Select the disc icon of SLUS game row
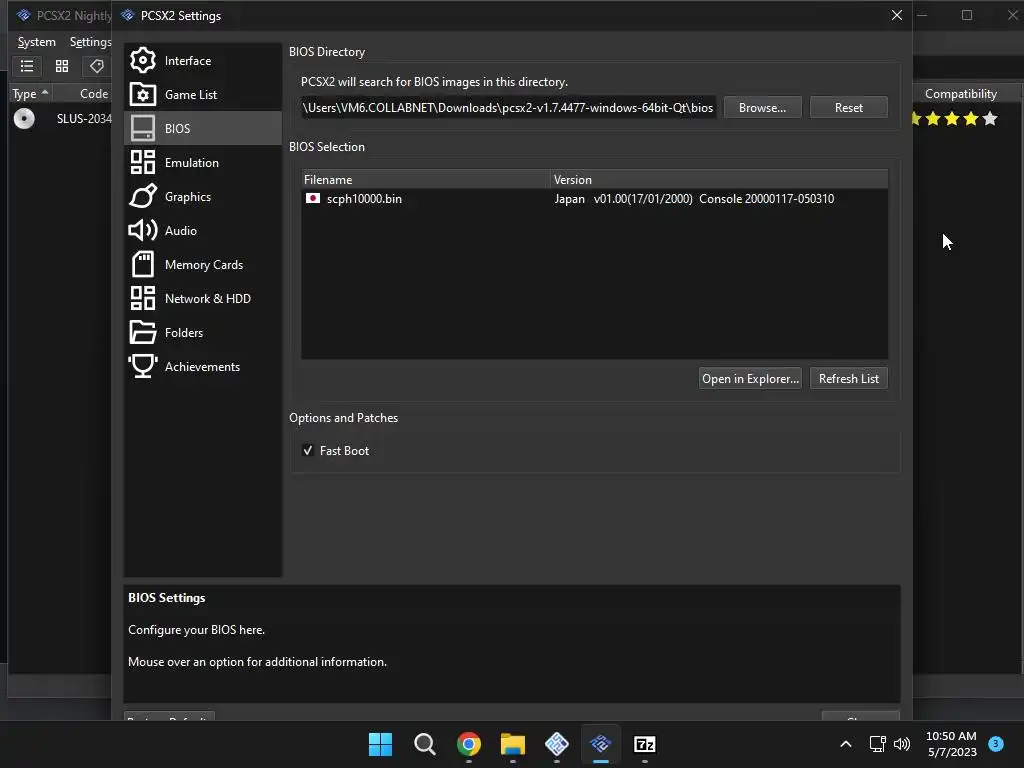Image resolution: width=1024 pixels, height=768 pixels. pos(24,119)
